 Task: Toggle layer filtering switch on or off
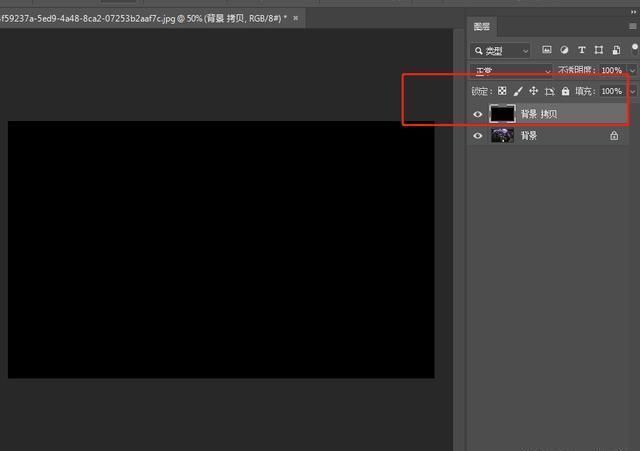click(634, 49)
